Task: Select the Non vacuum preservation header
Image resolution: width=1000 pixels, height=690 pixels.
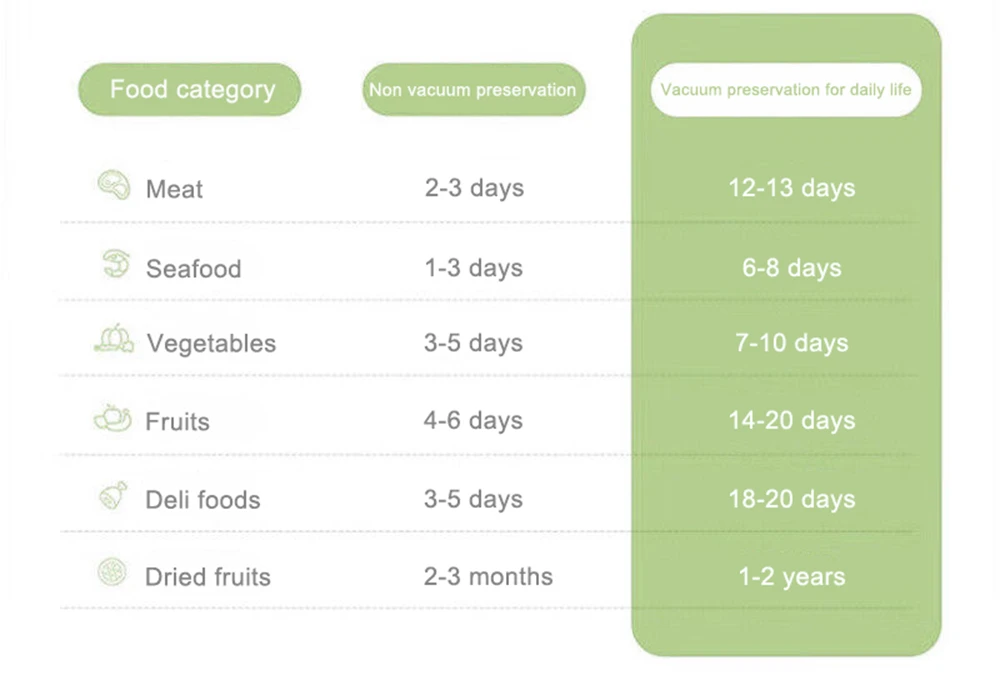Action: tap(473, 89)
